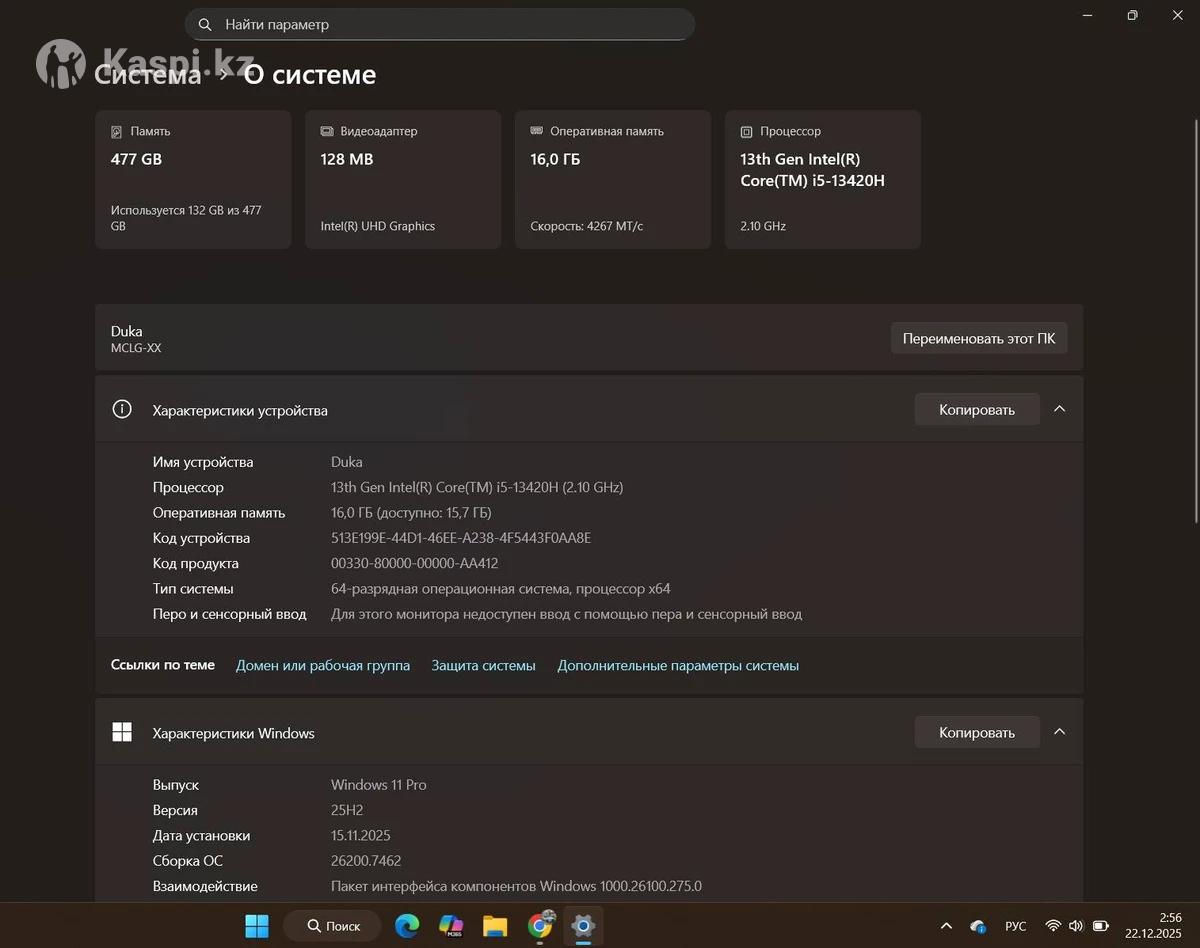The image size is (1200, 948).
Task: Open Домен или рабочая группа link
Action: pyautogui.click(x=322, y=665)
